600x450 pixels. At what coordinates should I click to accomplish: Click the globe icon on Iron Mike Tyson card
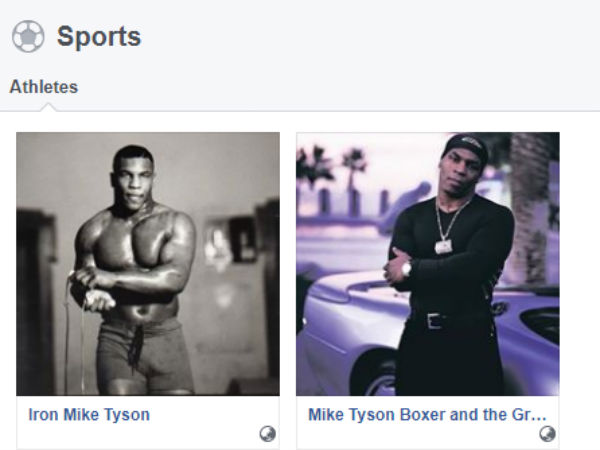(267, 433)
